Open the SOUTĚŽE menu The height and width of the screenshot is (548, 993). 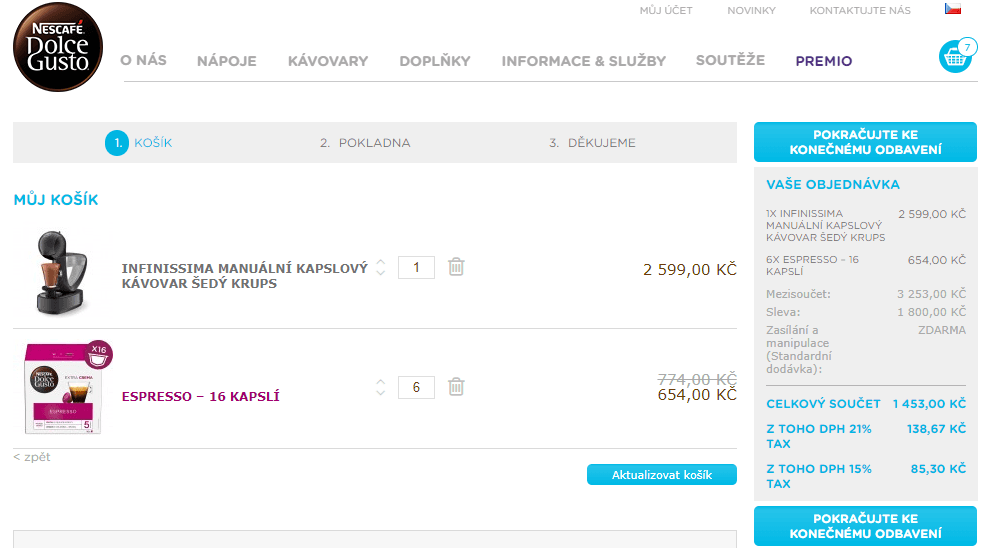pyautogui.click(x=730, y=60)
